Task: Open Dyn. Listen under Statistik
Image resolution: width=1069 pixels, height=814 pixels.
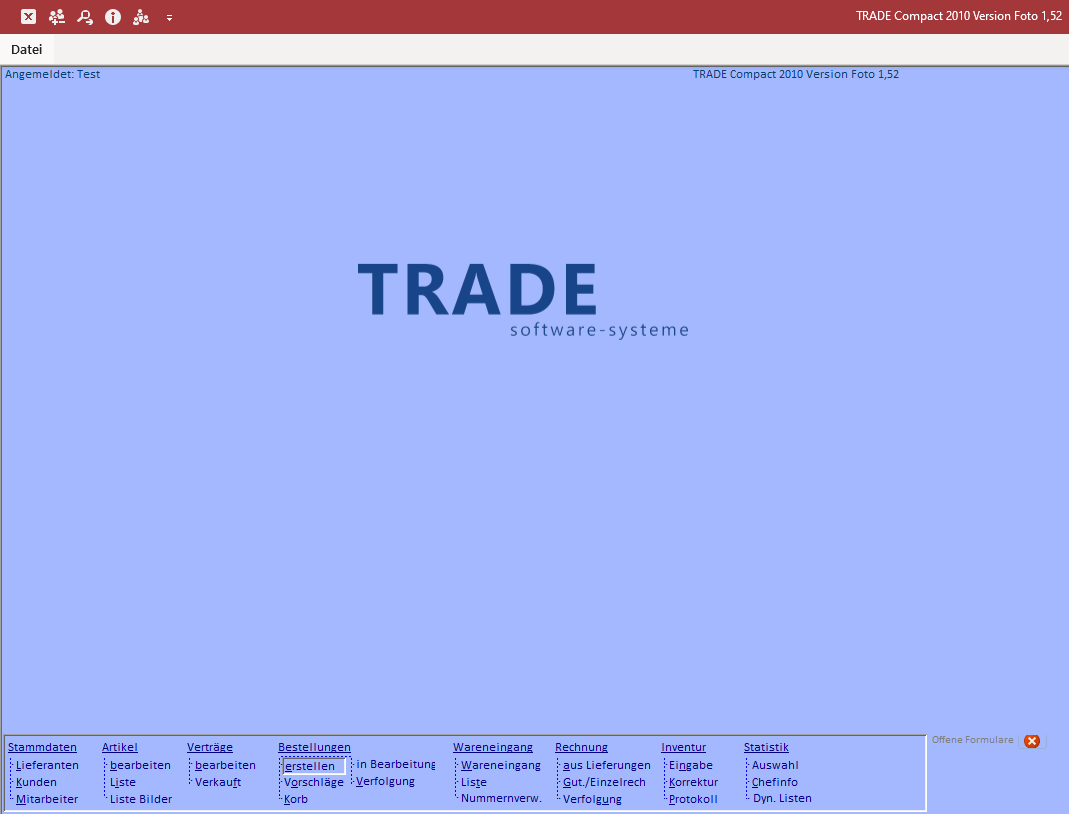Action: (783, 798)
